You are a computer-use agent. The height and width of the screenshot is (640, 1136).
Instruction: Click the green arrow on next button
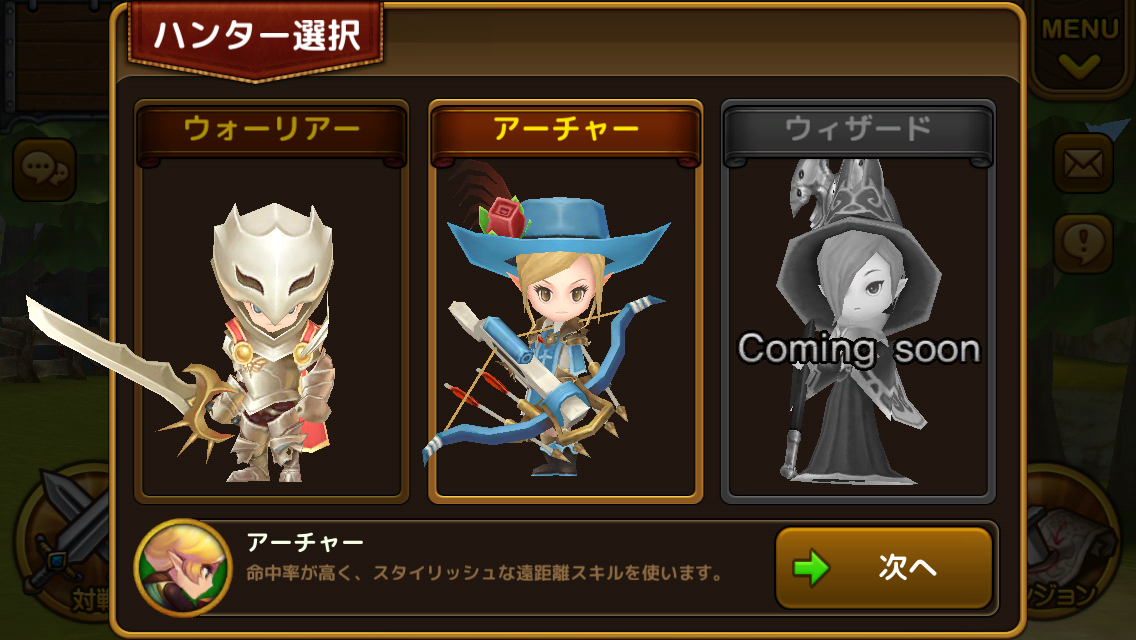[x=811, y=568]
